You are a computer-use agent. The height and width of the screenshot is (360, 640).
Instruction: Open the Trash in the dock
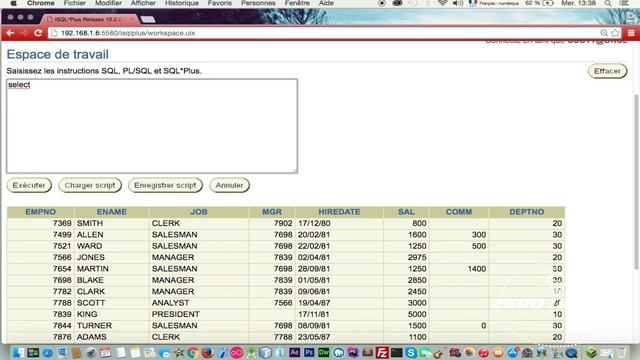621,353
